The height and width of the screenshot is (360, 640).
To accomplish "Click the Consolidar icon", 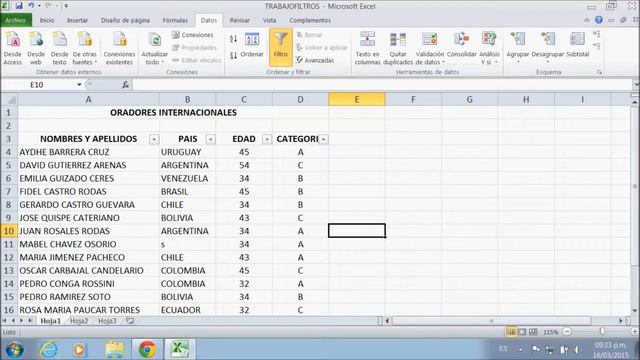I will tap(462, 40).
